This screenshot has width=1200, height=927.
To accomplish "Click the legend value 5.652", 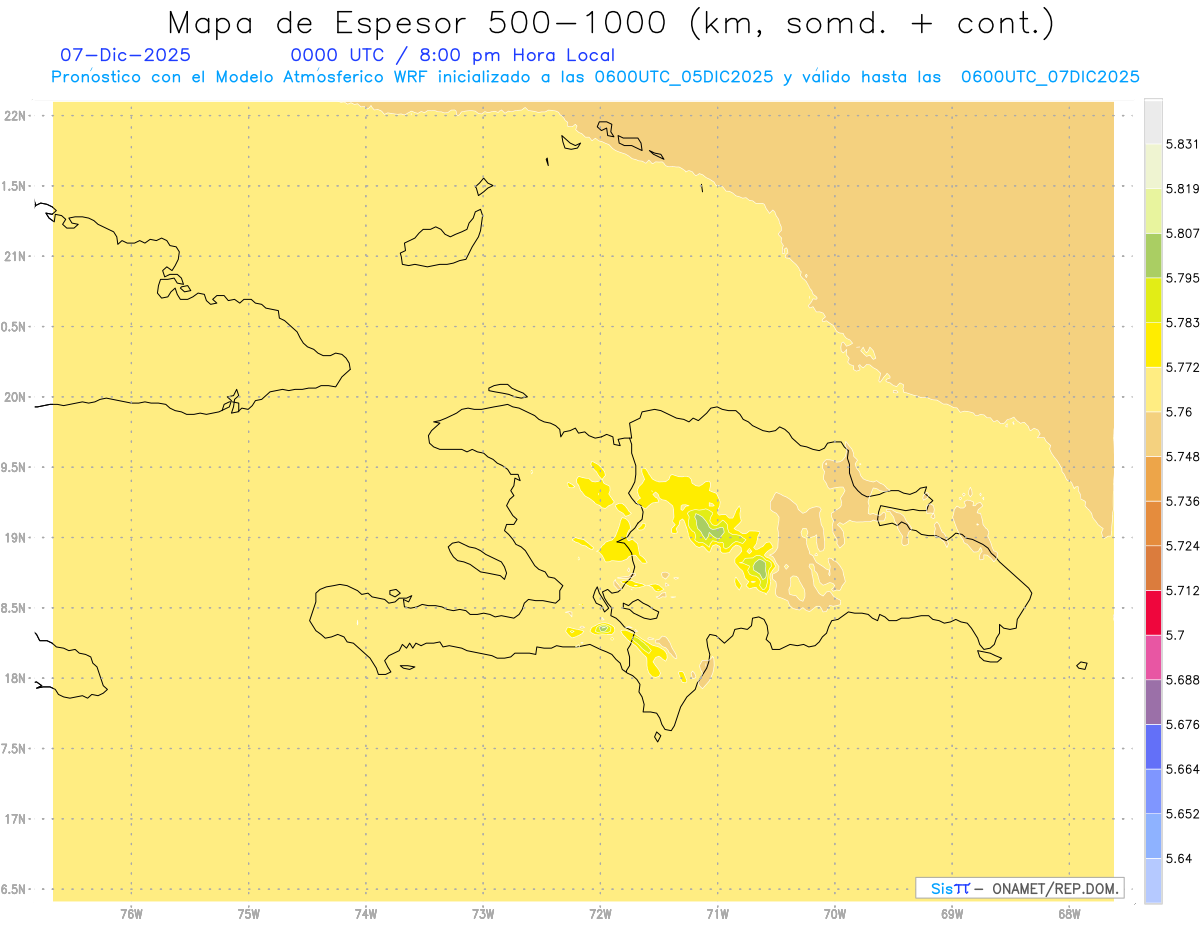I will (x=1183, y=814).
